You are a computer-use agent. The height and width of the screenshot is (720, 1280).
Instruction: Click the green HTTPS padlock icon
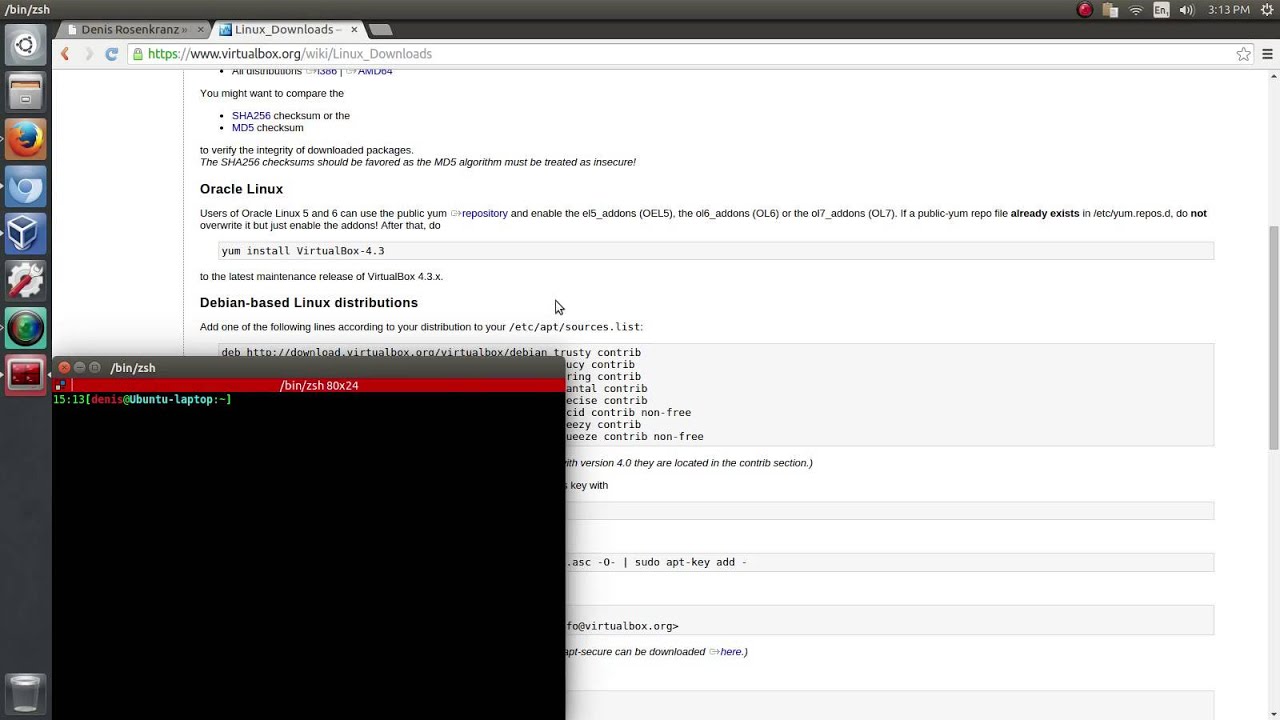pos(138,54)
